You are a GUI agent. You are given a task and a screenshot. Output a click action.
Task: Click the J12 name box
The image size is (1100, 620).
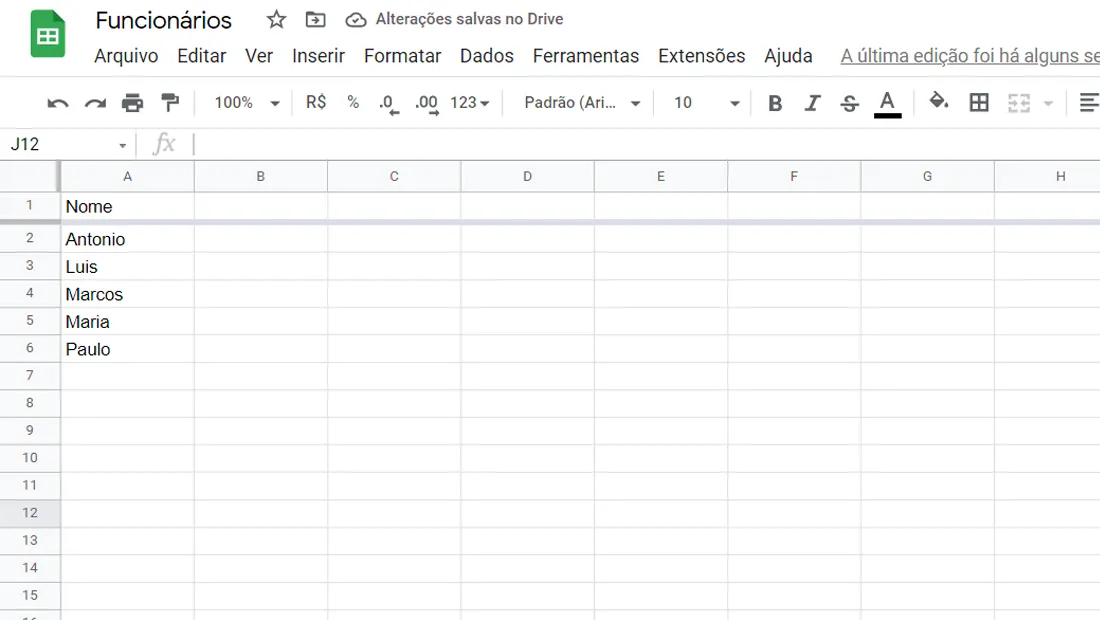[x=60, y=144]
